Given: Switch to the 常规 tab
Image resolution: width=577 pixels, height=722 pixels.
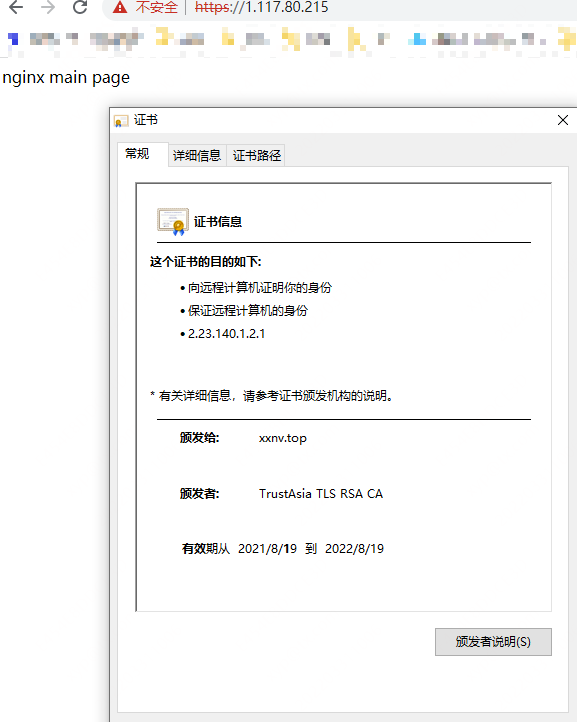Looking at the screenshot, I should 142,154.
